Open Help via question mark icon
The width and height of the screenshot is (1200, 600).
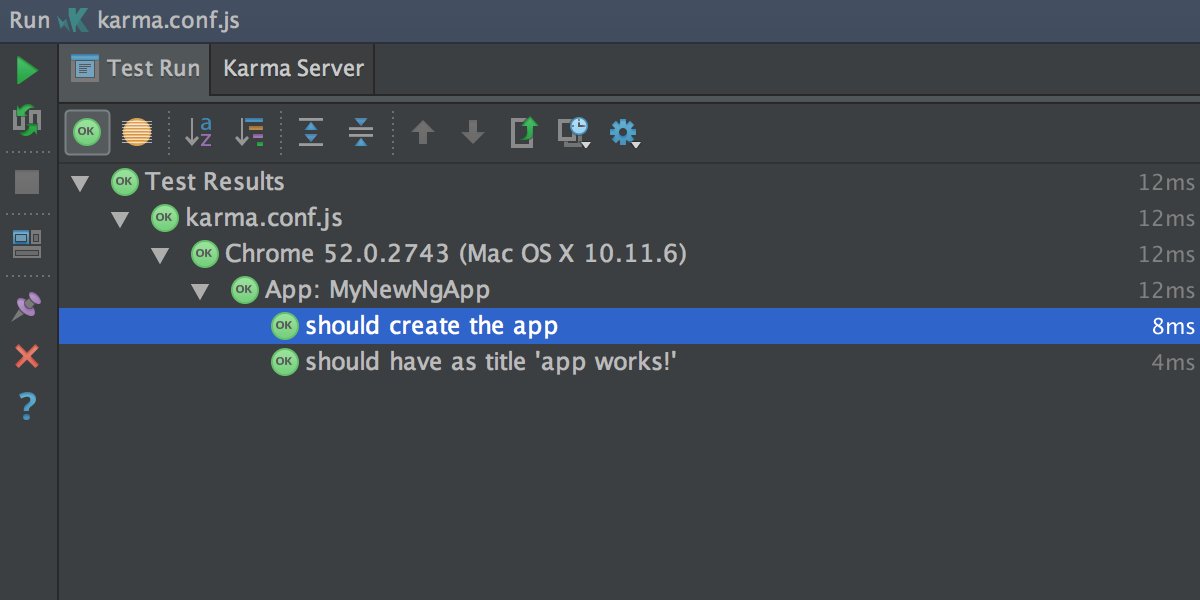(27, 406)
